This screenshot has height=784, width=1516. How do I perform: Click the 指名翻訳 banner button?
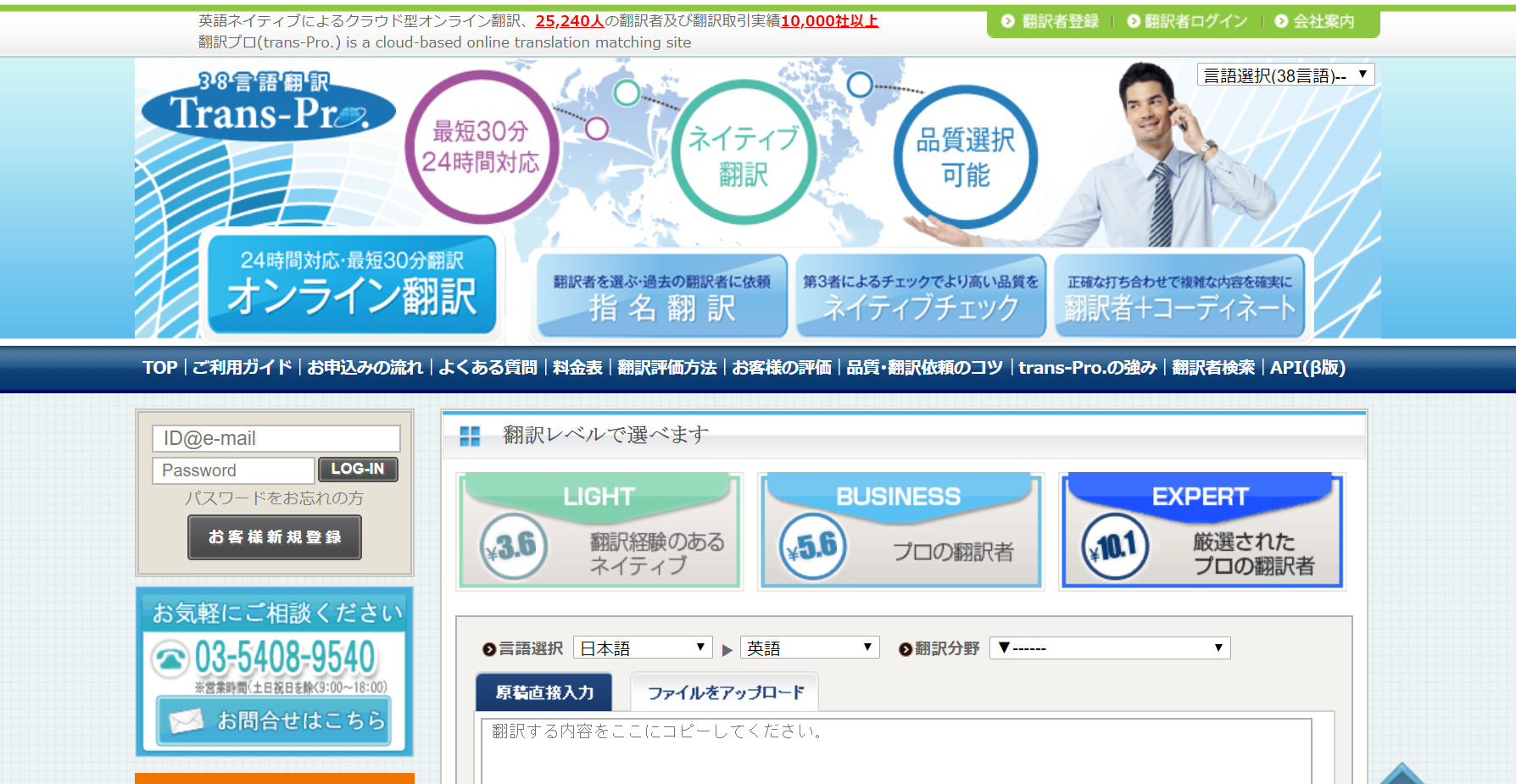click(661, 295)
